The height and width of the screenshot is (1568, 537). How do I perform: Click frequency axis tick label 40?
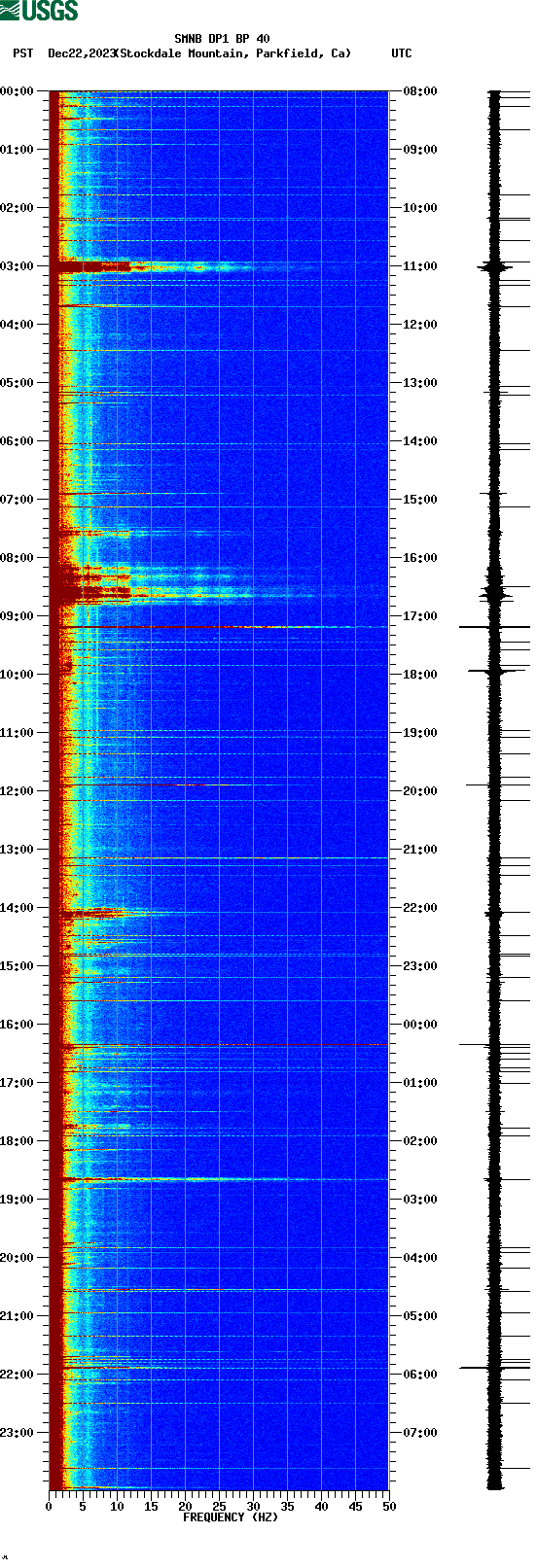[x=321, y=1507]
